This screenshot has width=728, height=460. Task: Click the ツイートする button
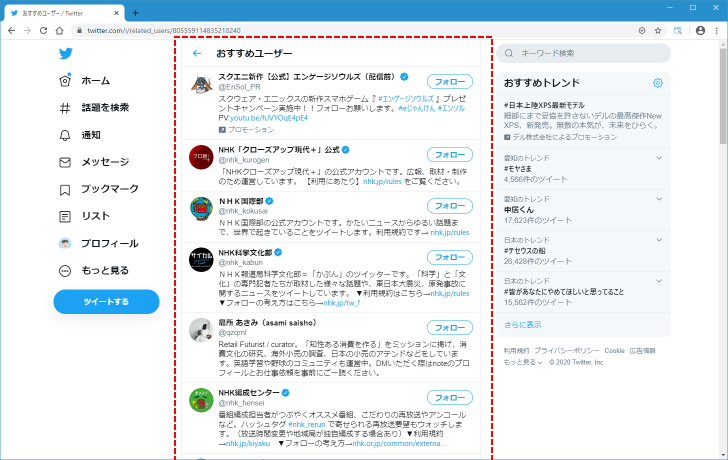pyautogui.click(x=106, y=302)
